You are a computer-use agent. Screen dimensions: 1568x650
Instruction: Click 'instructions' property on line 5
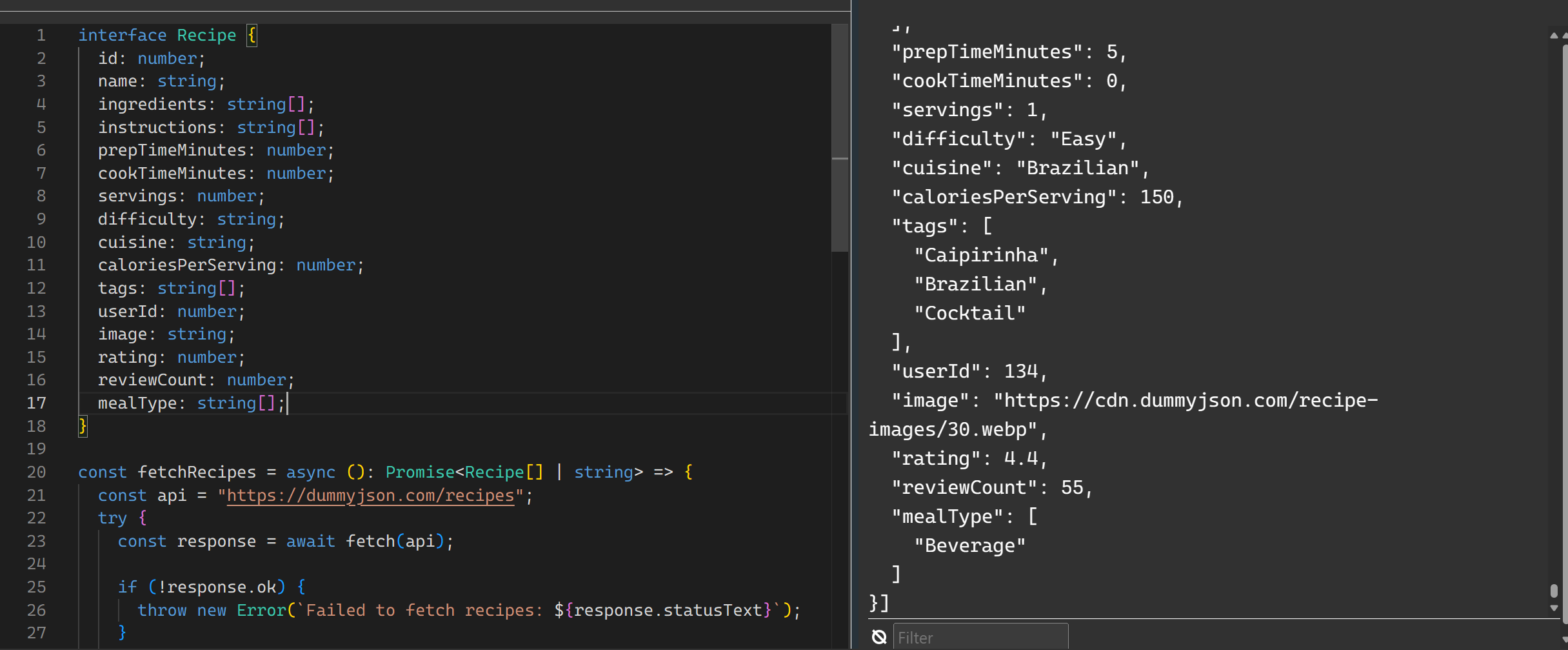click(157, 128)
